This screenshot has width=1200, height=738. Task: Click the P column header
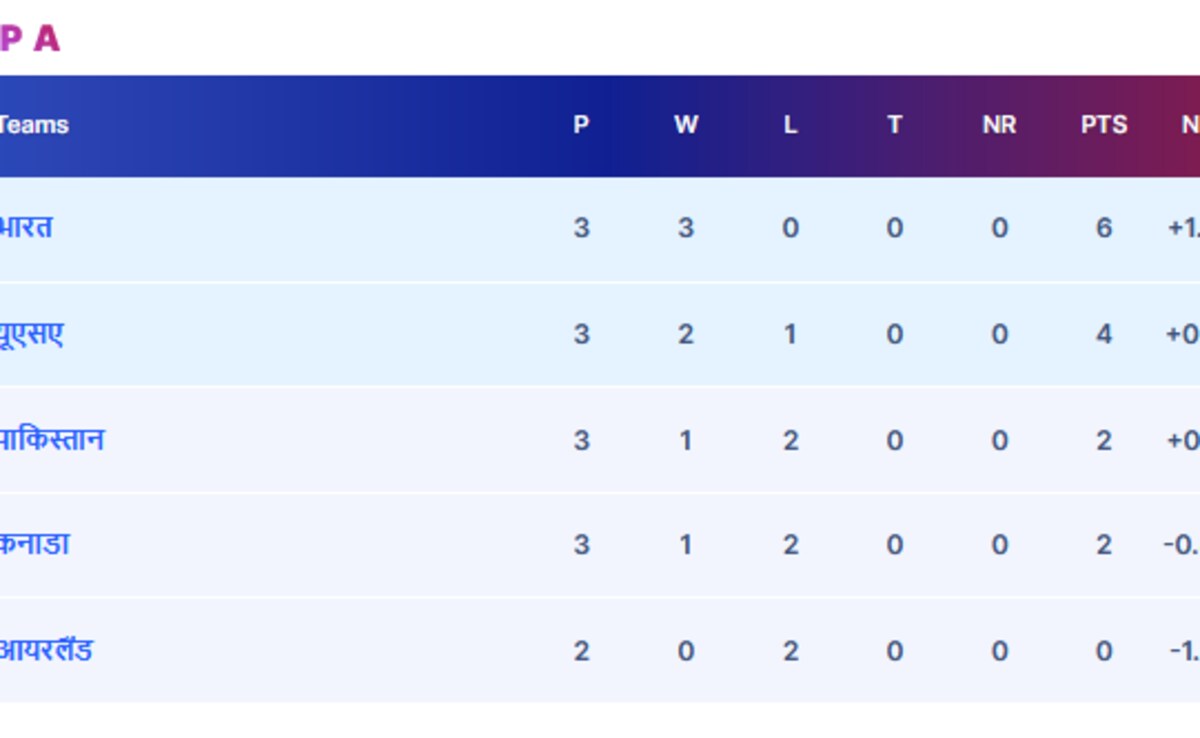pos(581,125)
